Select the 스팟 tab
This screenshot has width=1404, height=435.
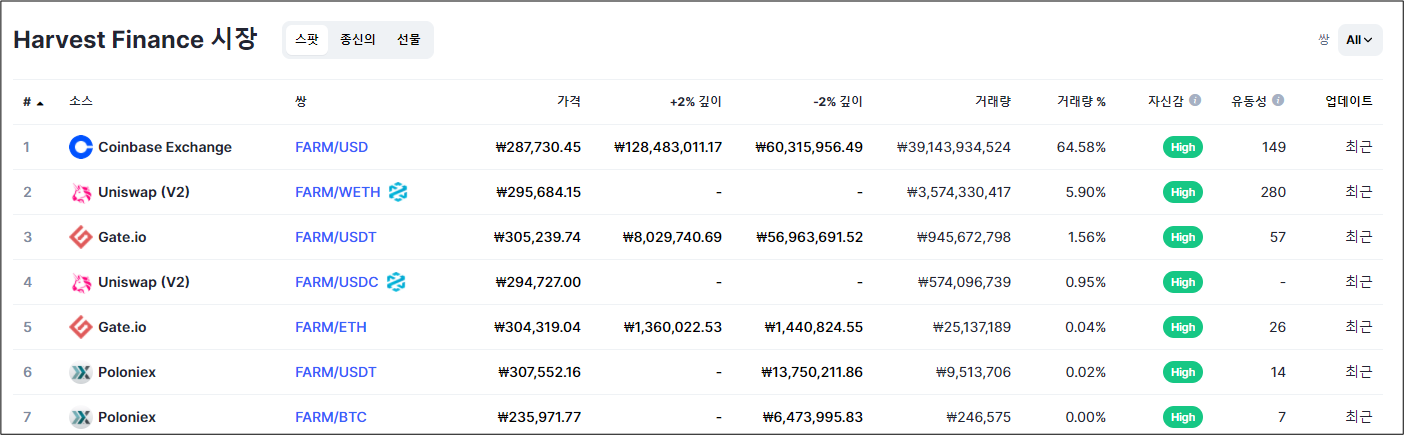pos(307,40)
